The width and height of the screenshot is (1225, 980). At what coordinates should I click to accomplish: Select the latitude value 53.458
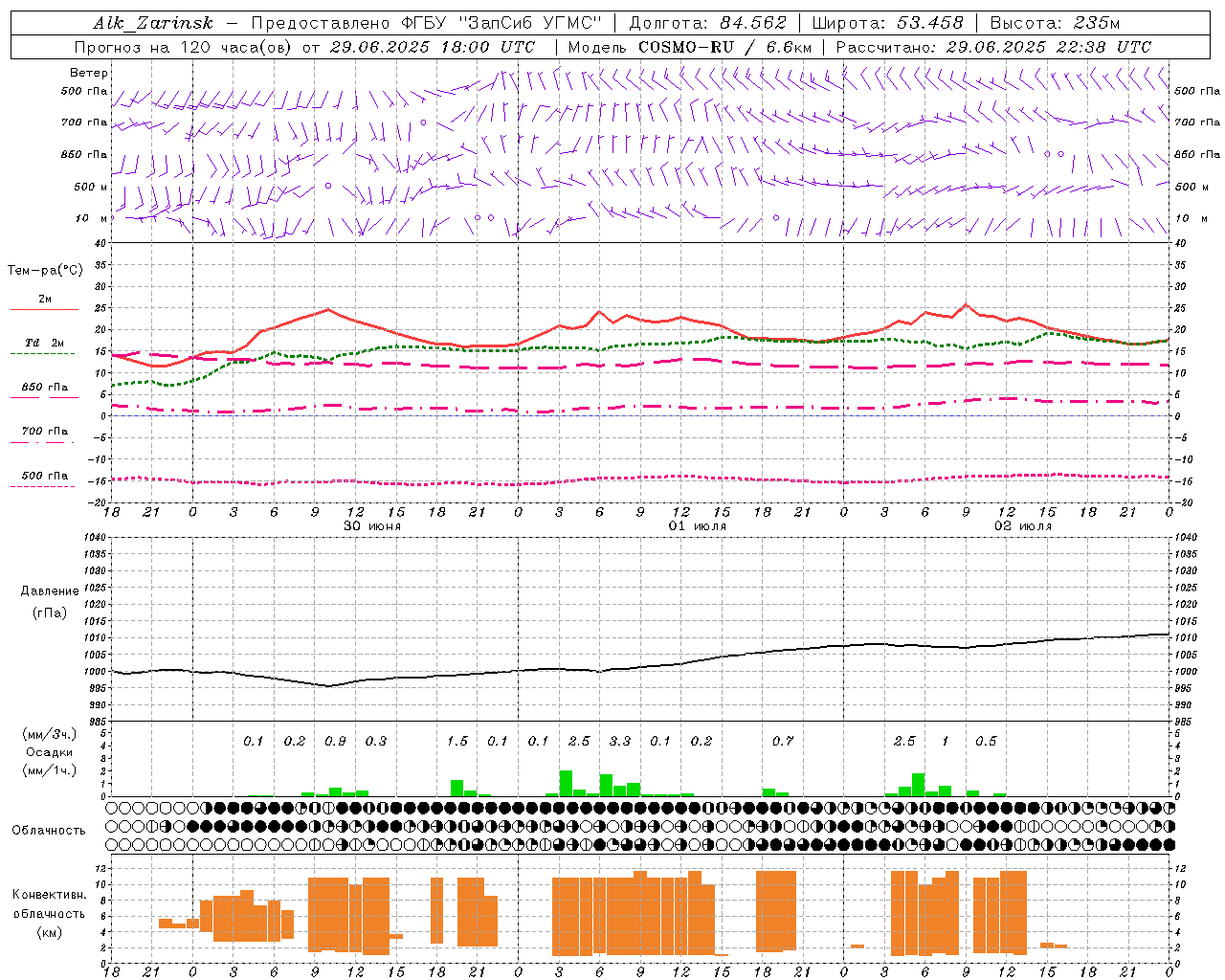click(x=929, y=23)
